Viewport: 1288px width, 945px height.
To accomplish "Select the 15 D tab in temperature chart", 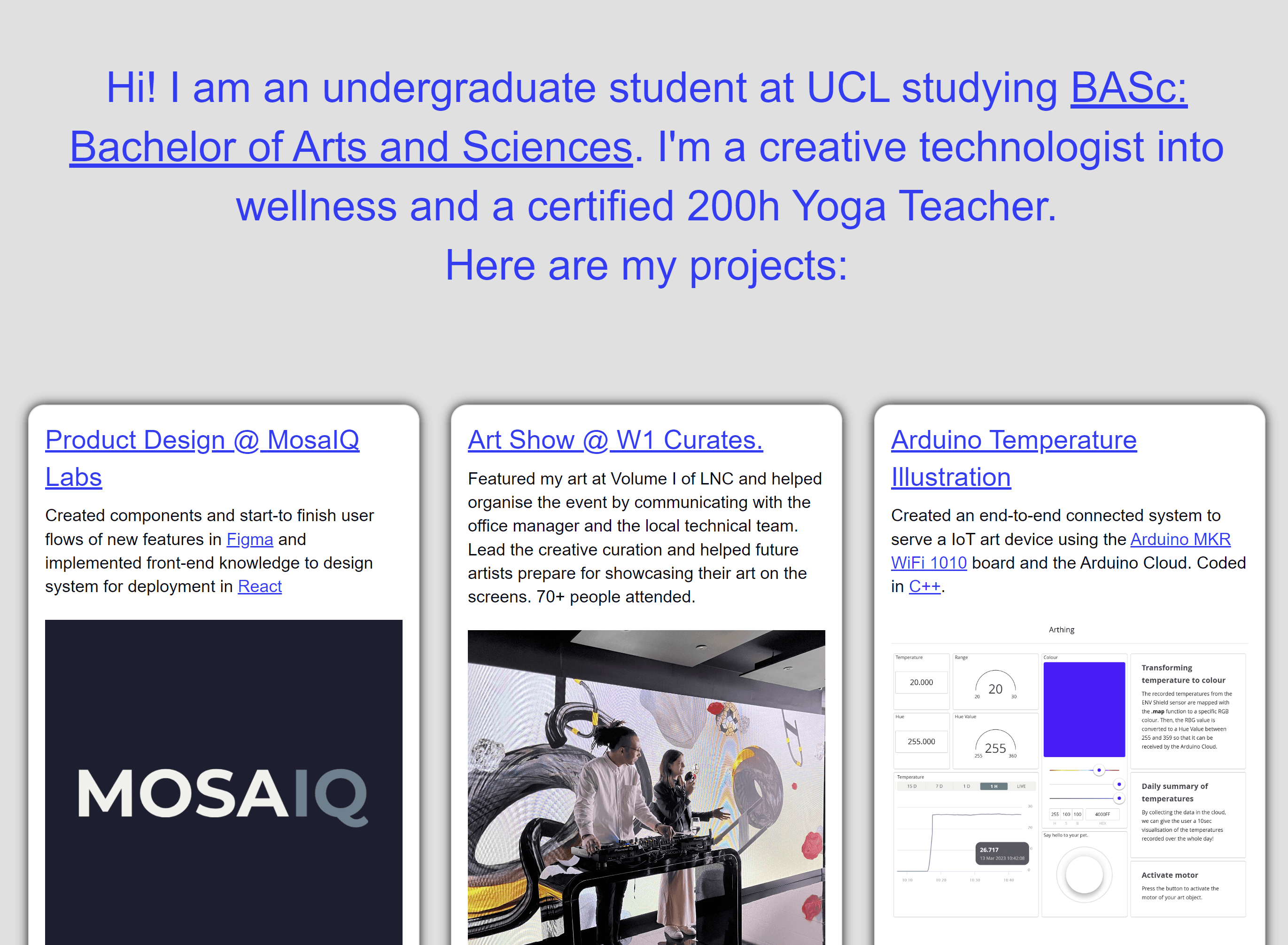I will click(x=911, y=786).
